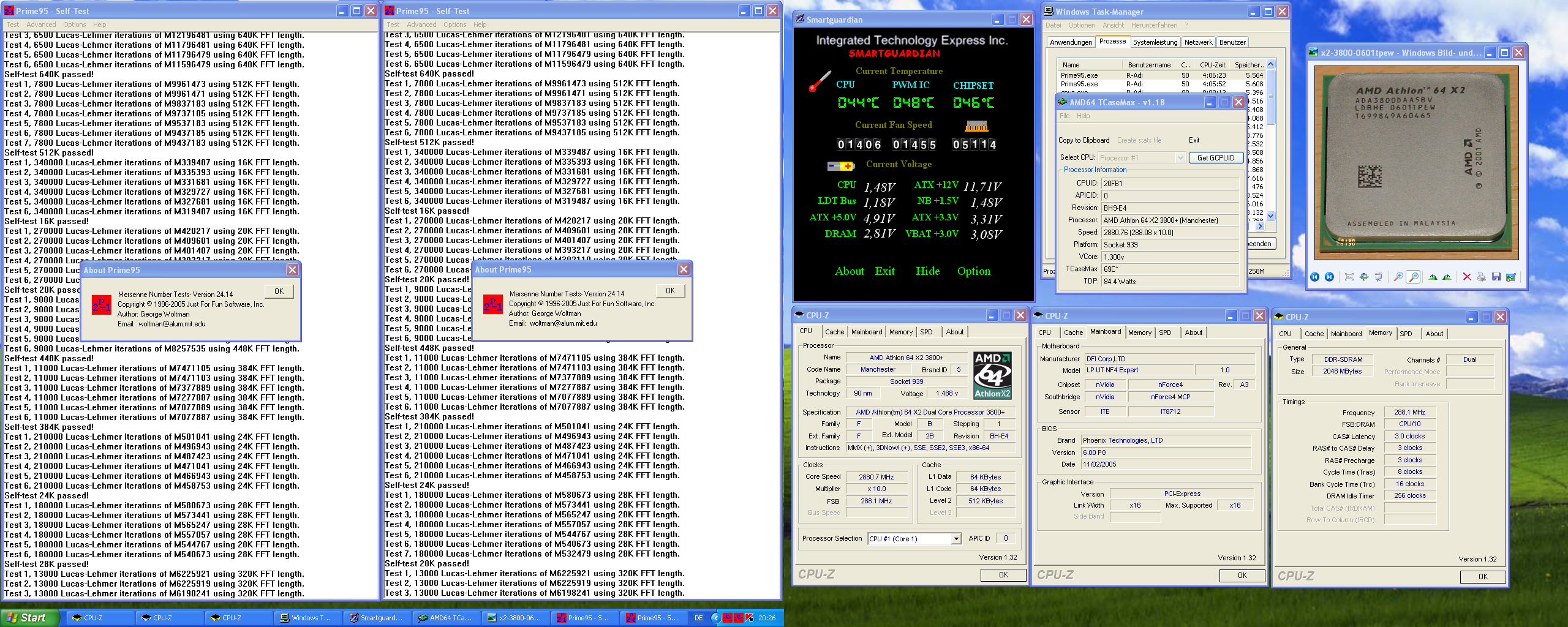Select first Prime95.exe process row
Viewport: 1568px width, 627px height.
(x=1161, y=75)
